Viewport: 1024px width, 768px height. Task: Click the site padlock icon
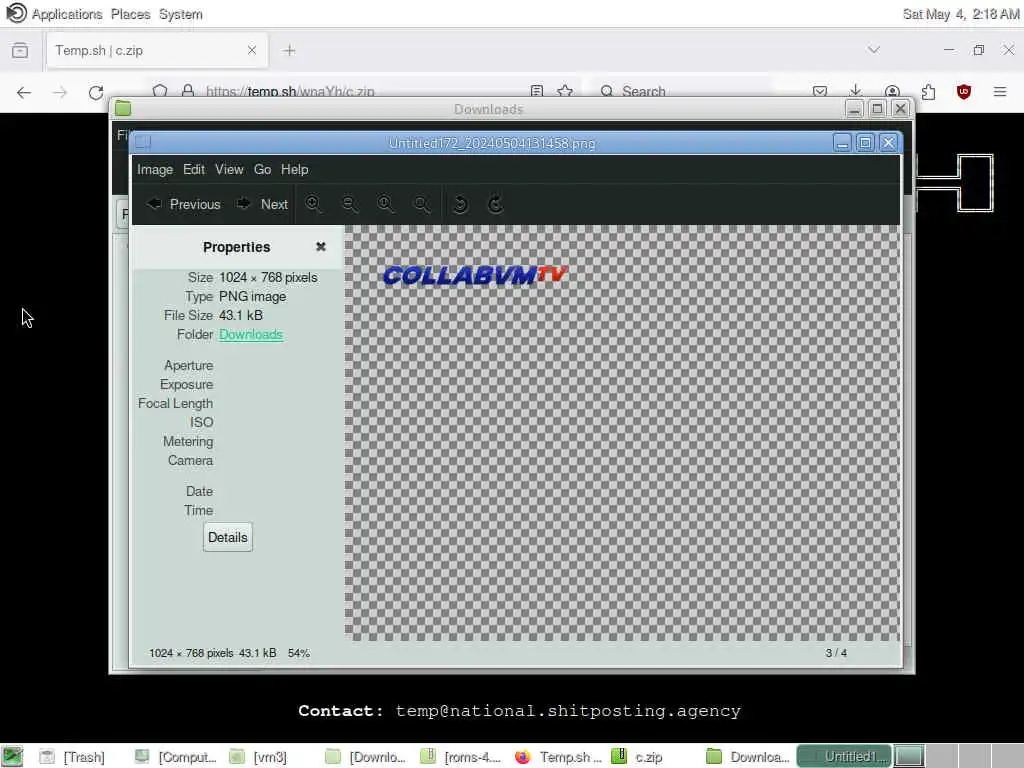click(187, 91)
